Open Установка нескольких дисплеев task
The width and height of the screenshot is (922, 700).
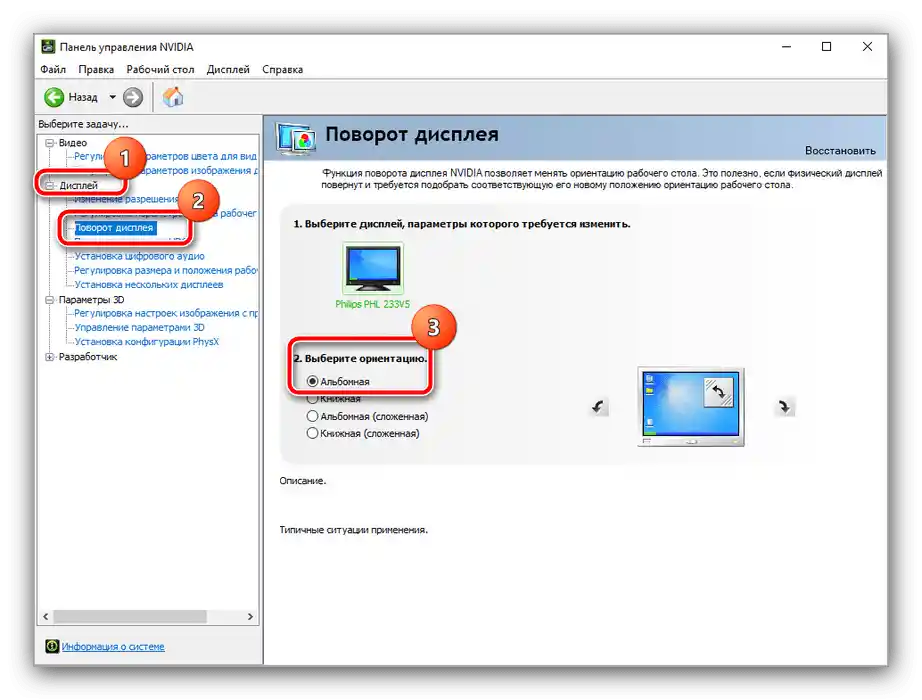[x=149, y=284]
